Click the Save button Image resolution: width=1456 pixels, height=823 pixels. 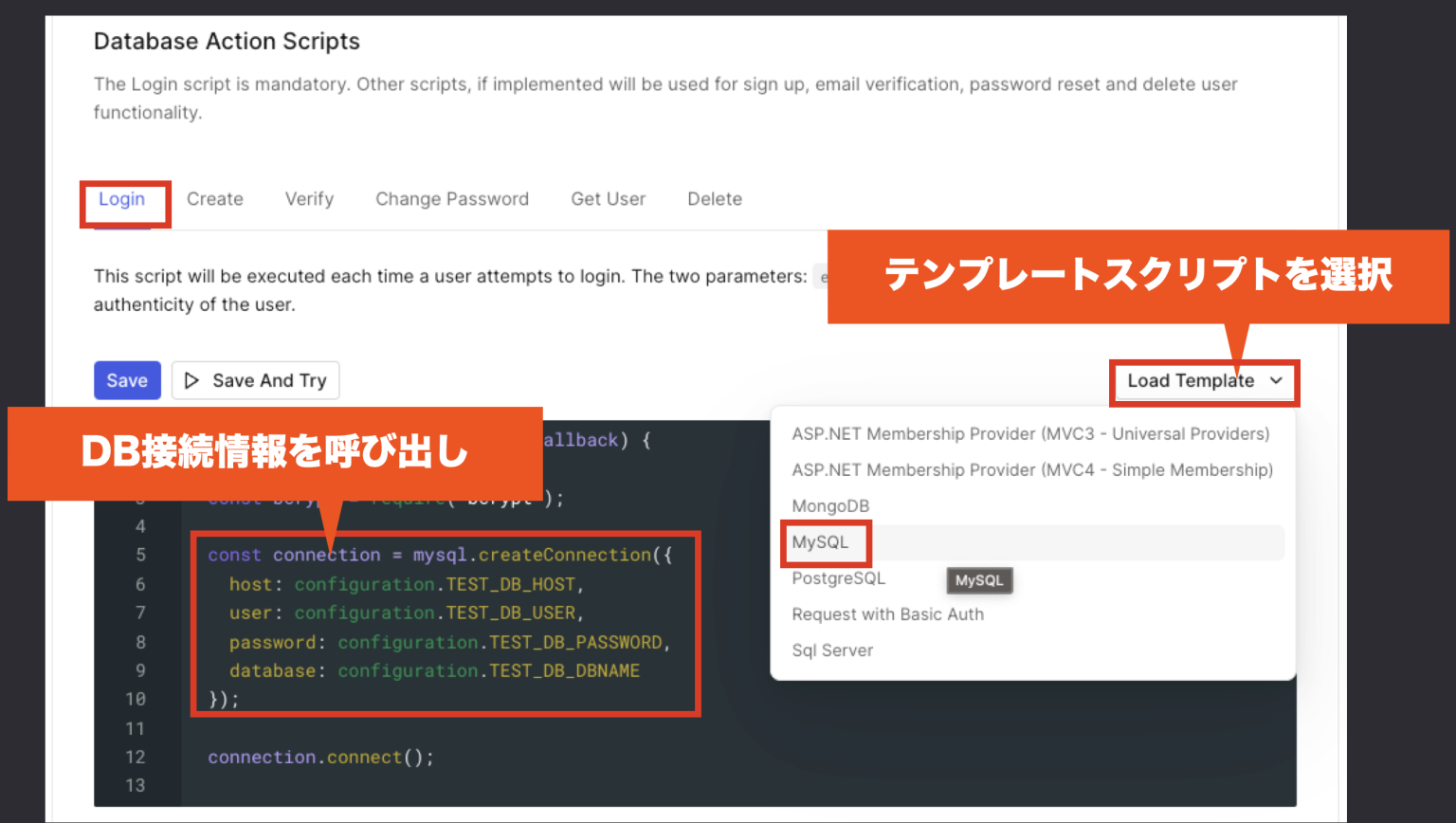(x=127, y=380)
